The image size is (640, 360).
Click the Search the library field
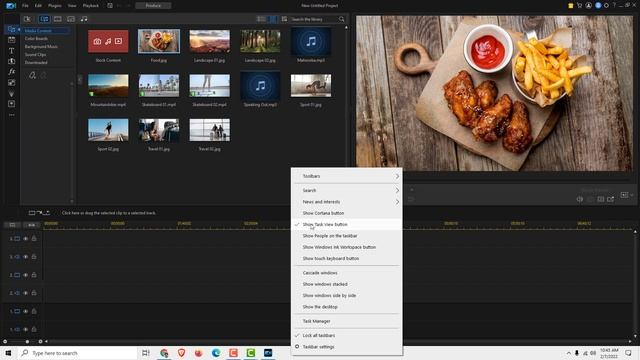coord(313,19)
